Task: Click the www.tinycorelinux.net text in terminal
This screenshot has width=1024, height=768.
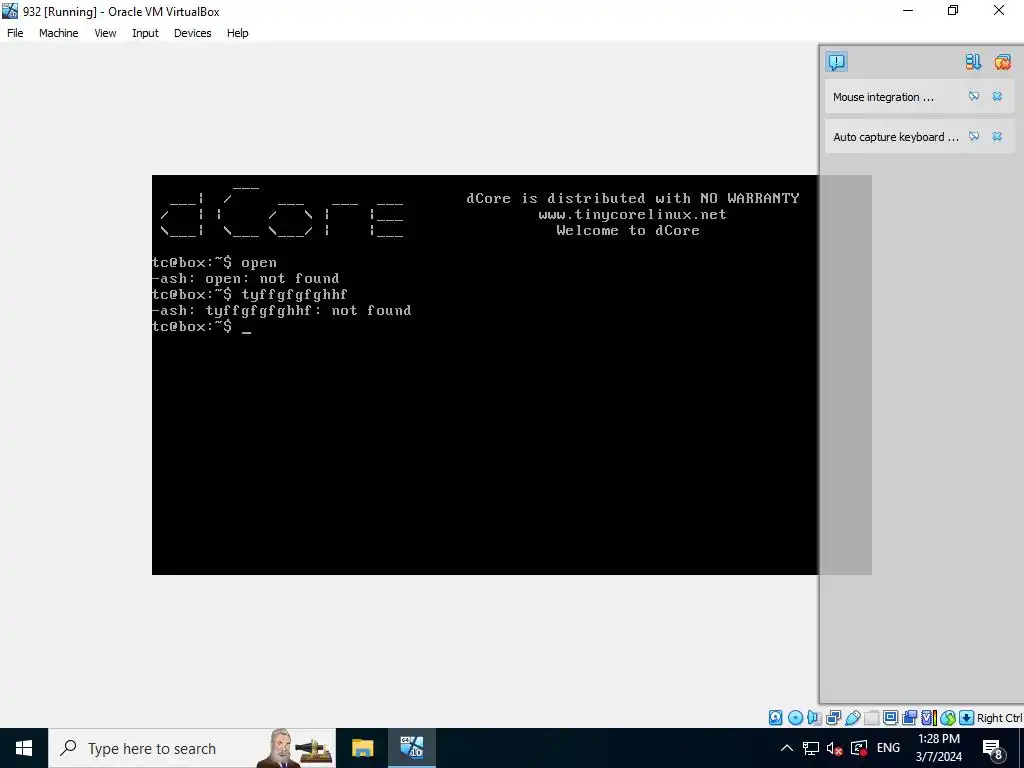Action: pos(632,214)
